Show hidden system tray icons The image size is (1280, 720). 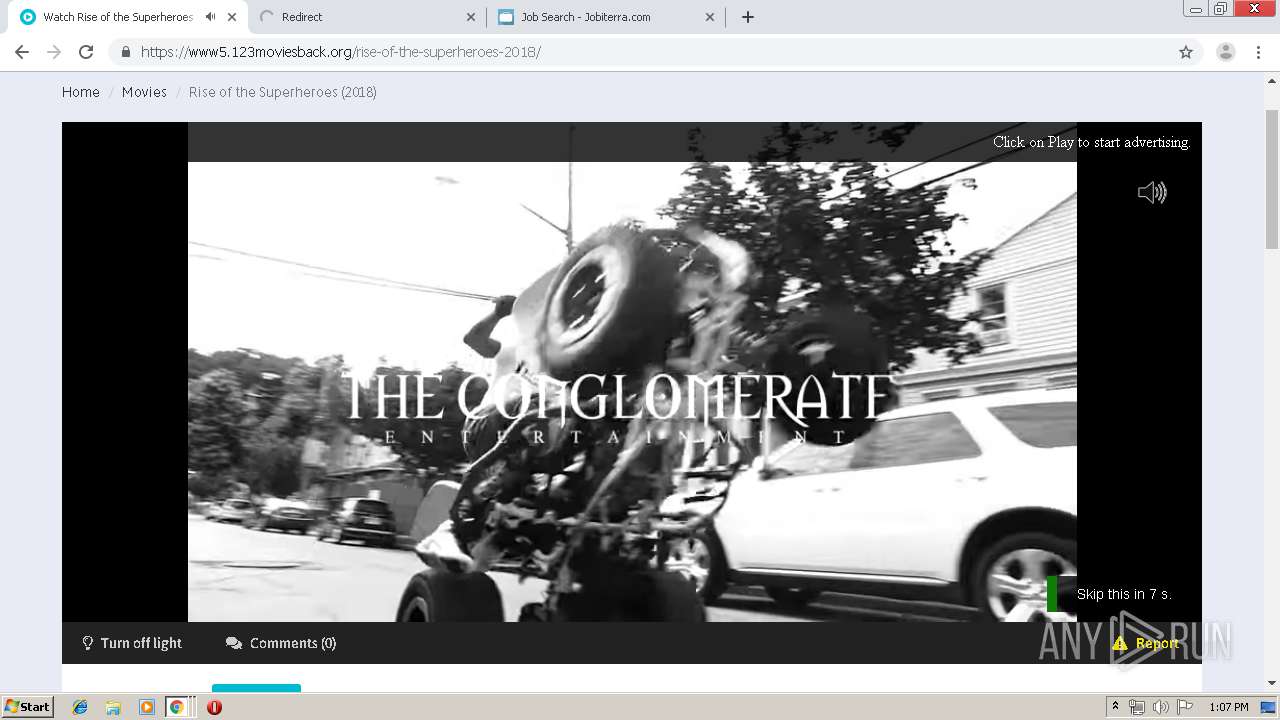(1115, 707)
